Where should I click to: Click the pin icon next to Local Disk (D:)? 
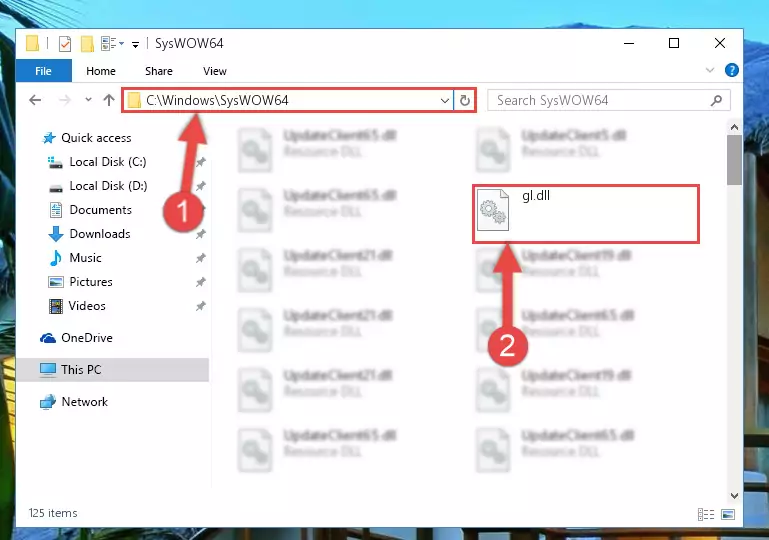[x=201, y=186]
